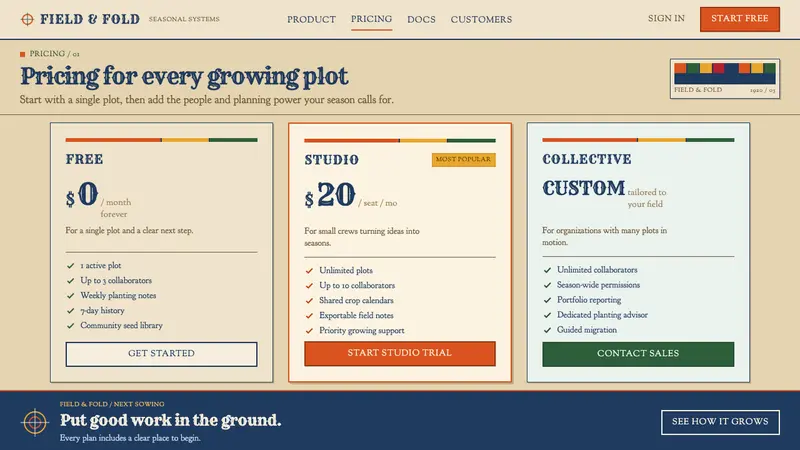Click the COLLECTIVE plan title
The image size is (800, 450).
tap(587, 159)
